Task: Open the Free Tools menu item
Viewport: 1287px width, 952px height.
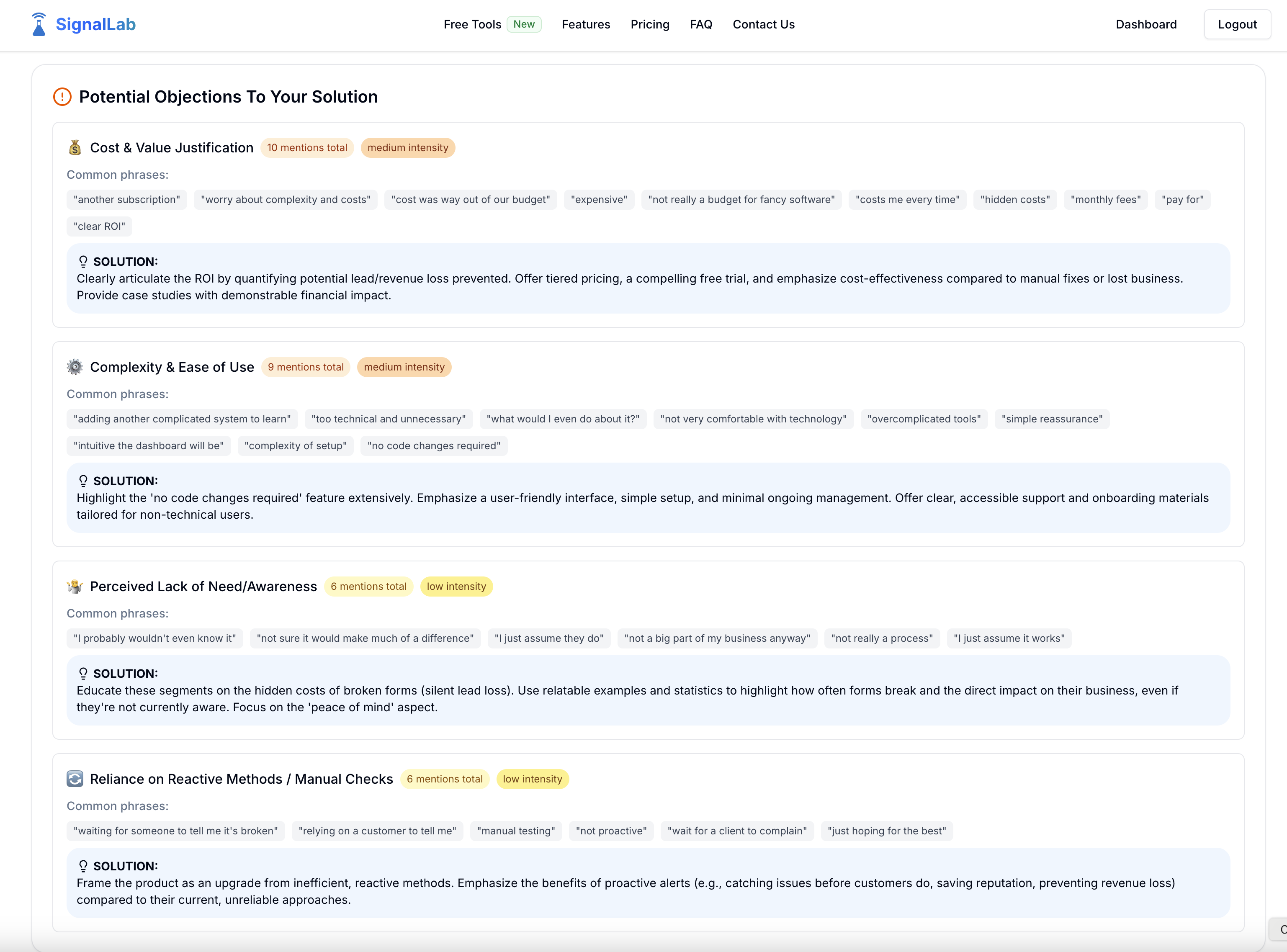Action: click(x=472, y=25)
